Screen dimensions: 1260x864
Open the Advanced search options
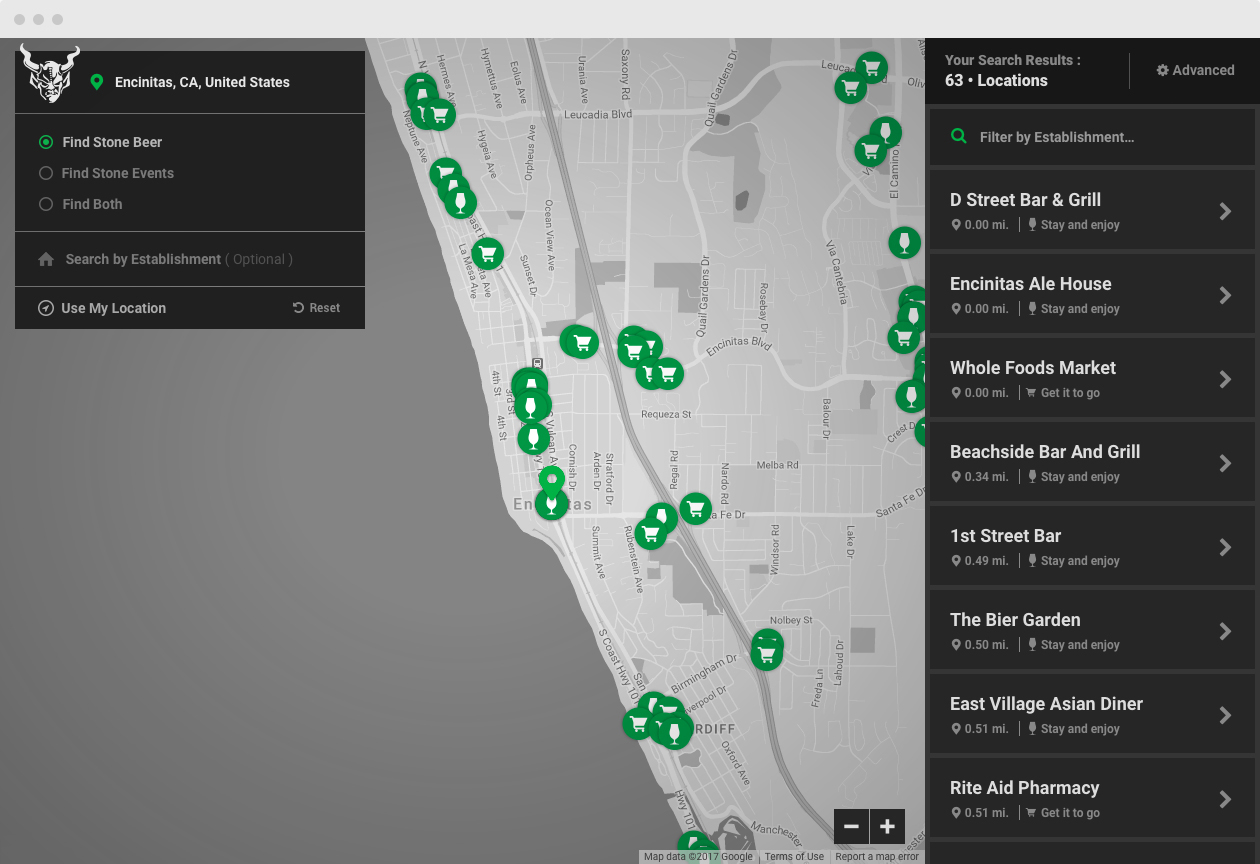coord(1196,70)
